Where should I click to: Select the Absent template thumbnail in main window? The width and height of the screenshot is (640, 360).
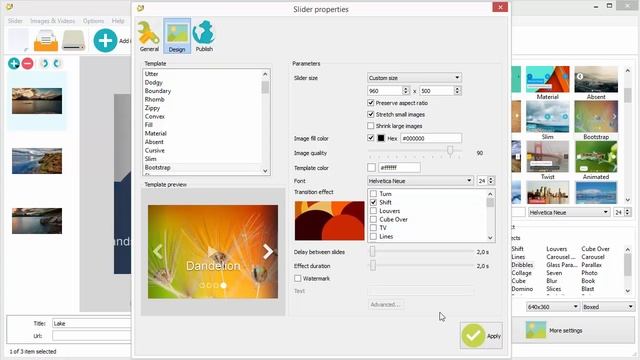coord(596,79)
